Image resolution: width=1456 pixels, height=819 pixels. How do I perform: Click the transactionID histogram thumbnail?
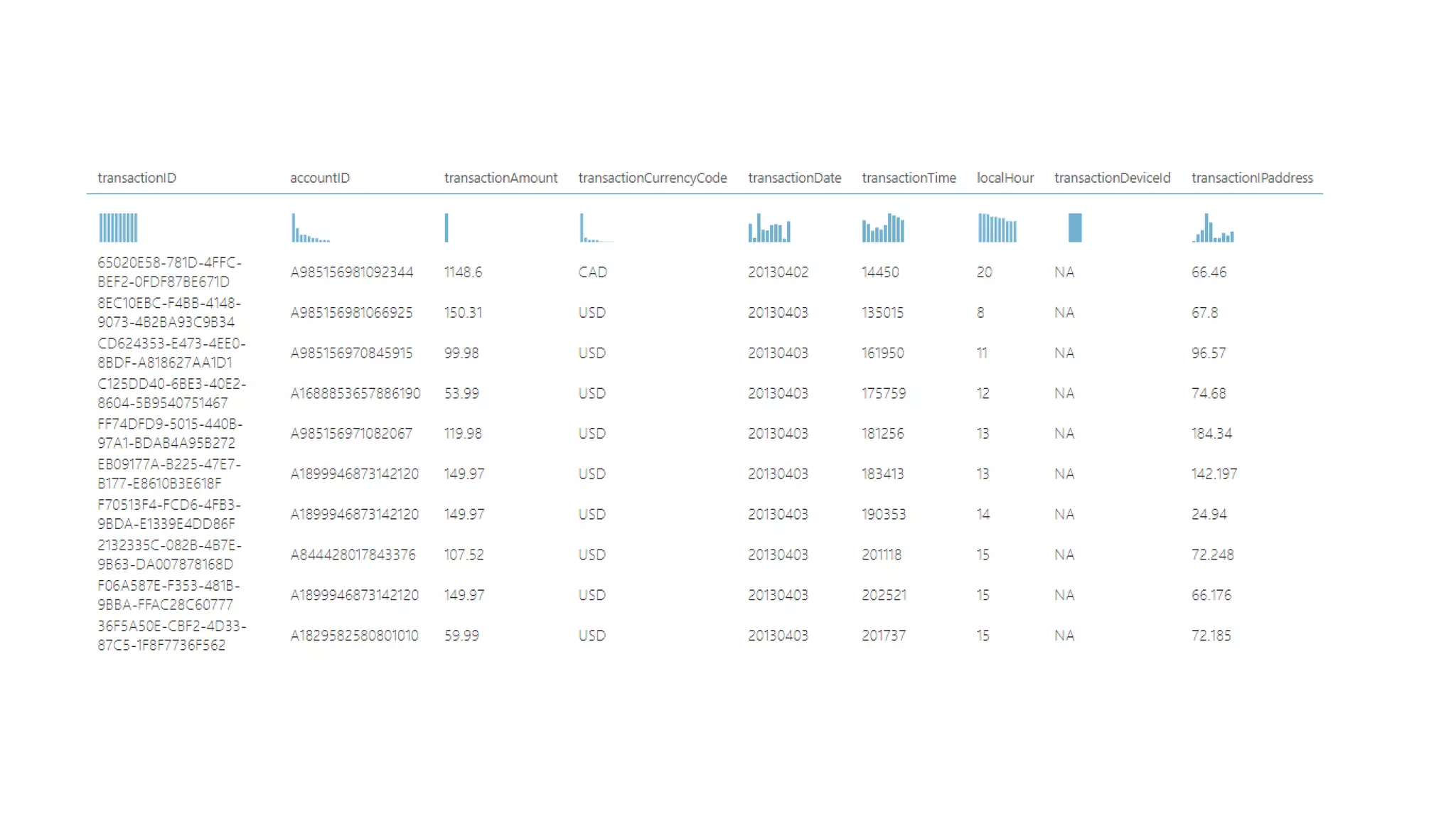pos(118,227)
